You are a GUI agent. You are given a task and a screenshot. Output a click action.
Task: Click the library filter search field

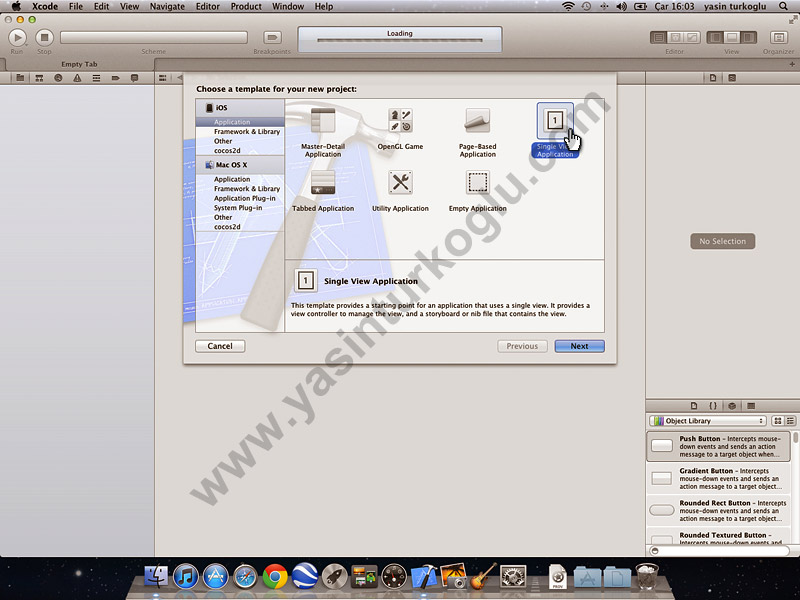tap(719, 551)
